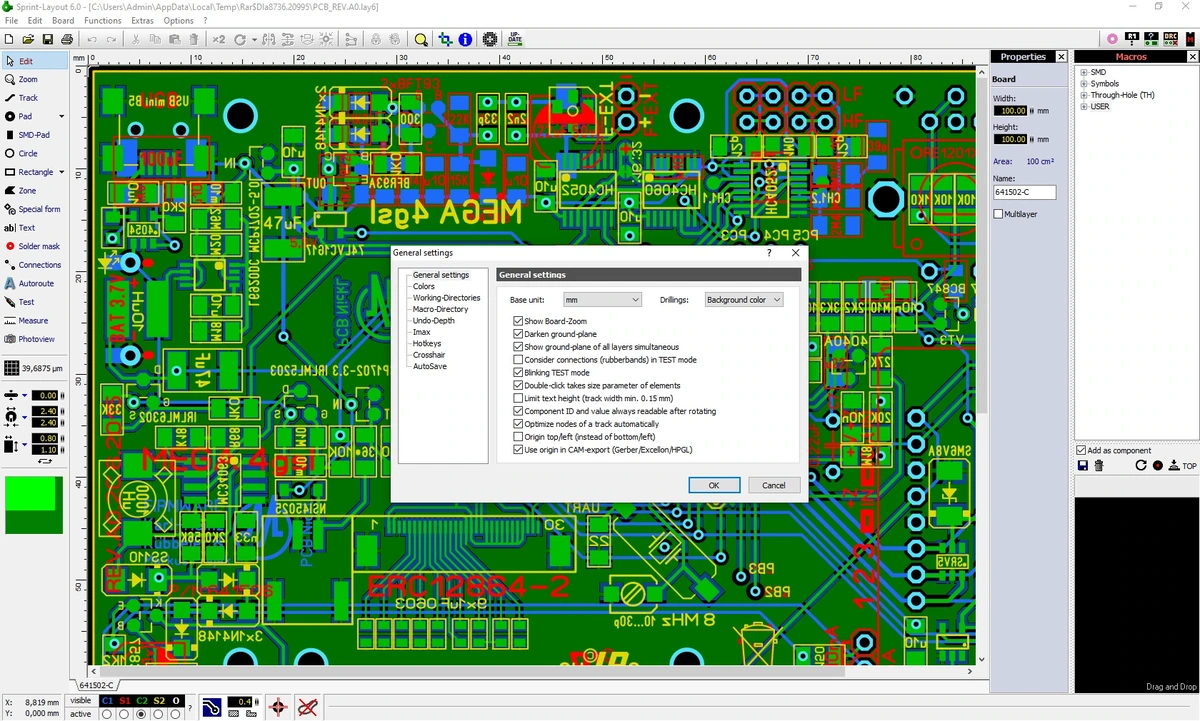Expand the SMD macros tree node
This screenshot has height=721, width=1200.
click(1084, 72)
